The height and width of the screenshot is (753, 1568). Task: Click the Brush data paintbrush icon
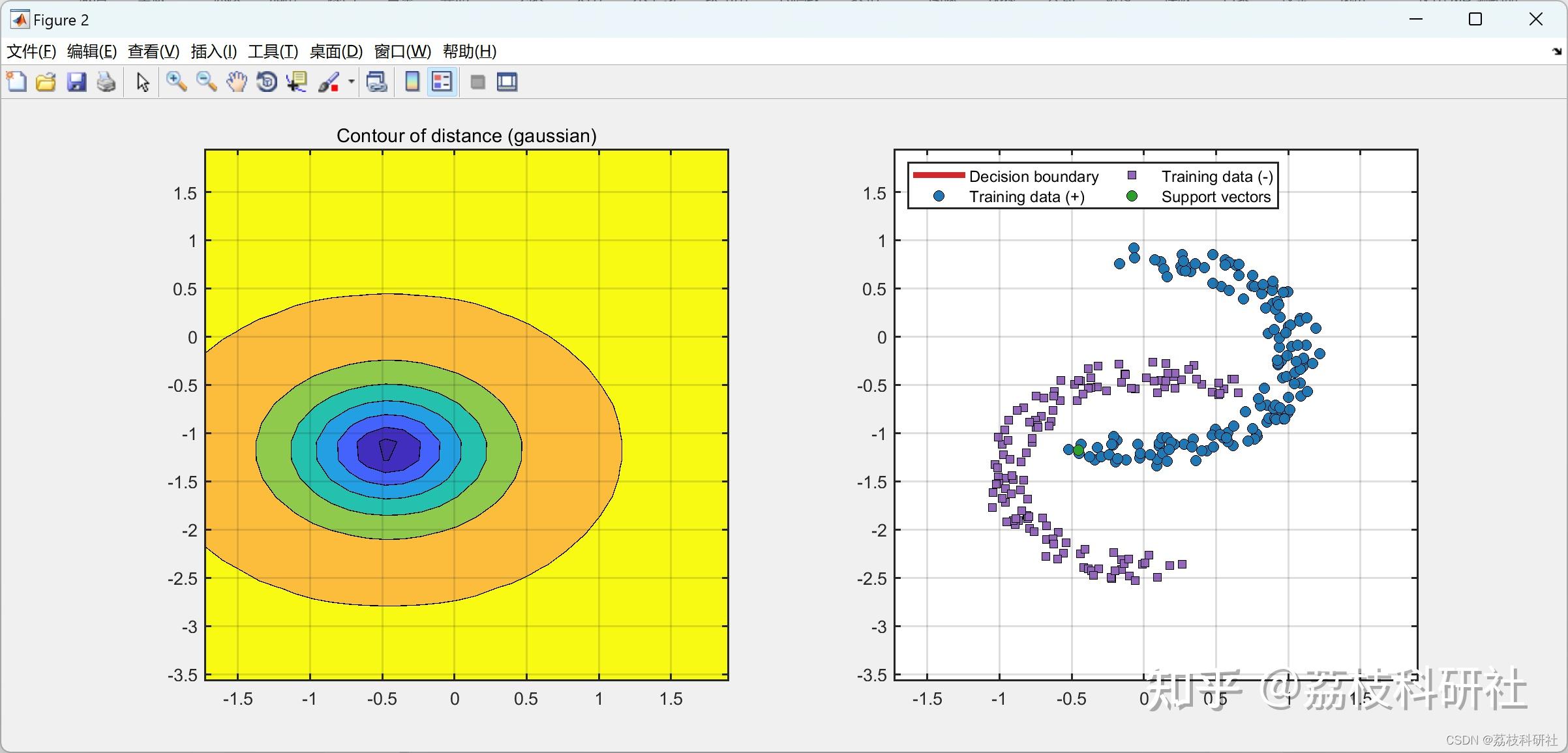pyautogui.click(x=328, y=82)
